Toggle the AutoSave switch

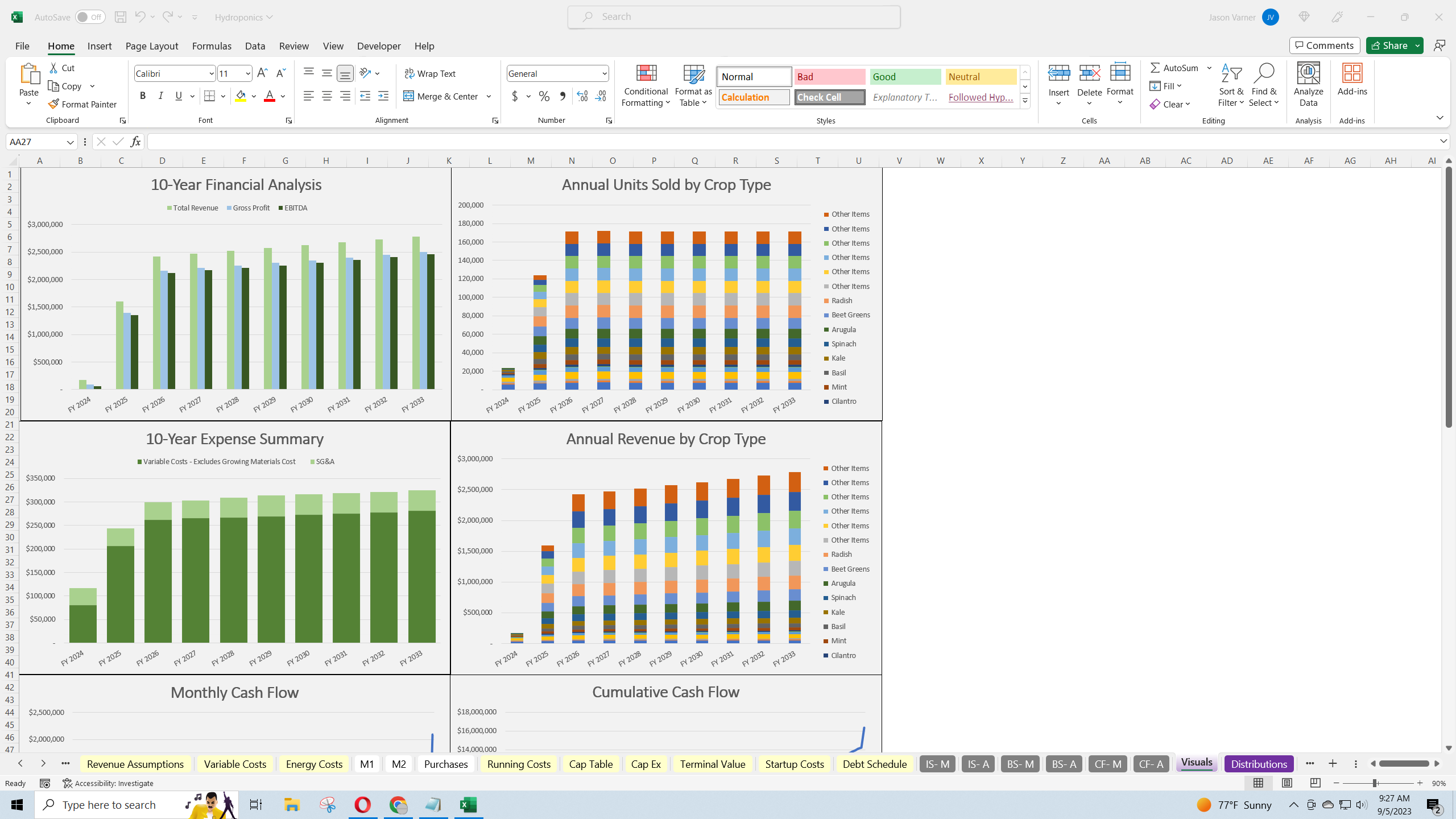click(x=90, y=17)
